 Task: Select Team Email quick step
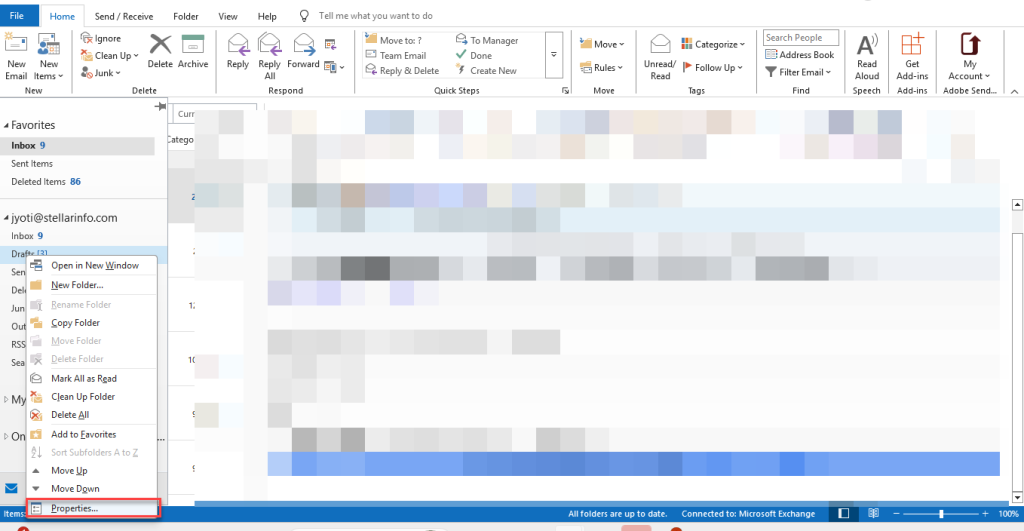pos(396,56)
